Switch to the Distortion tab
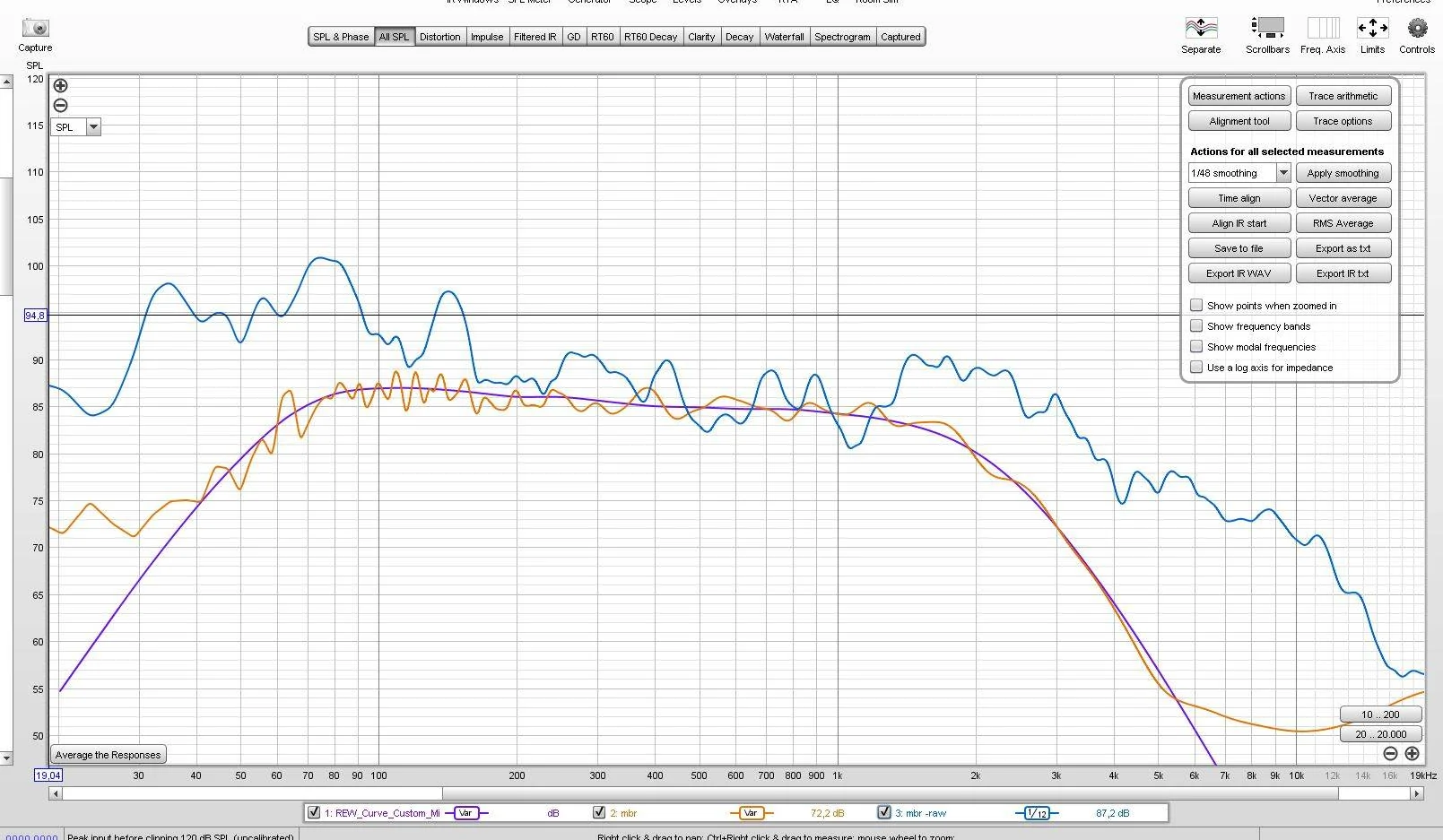Screen dimensions: 1443x840 coord(439,37)
